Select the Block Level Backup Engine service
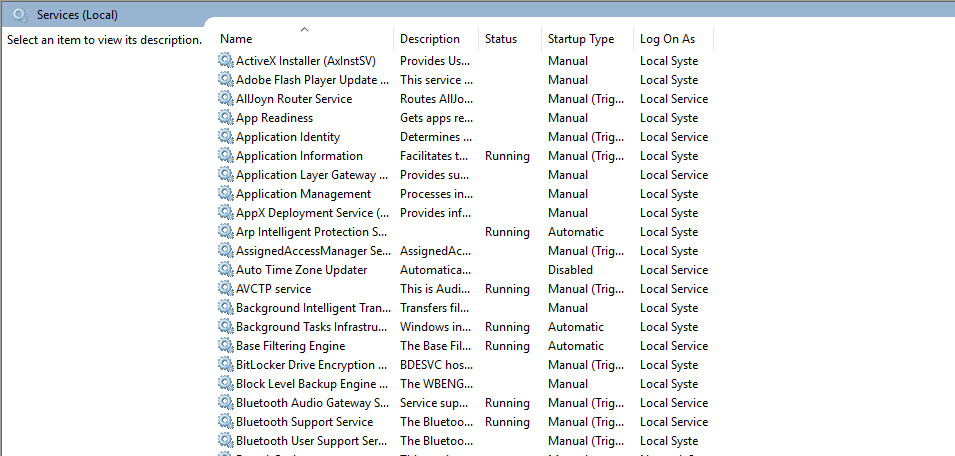 312,384
